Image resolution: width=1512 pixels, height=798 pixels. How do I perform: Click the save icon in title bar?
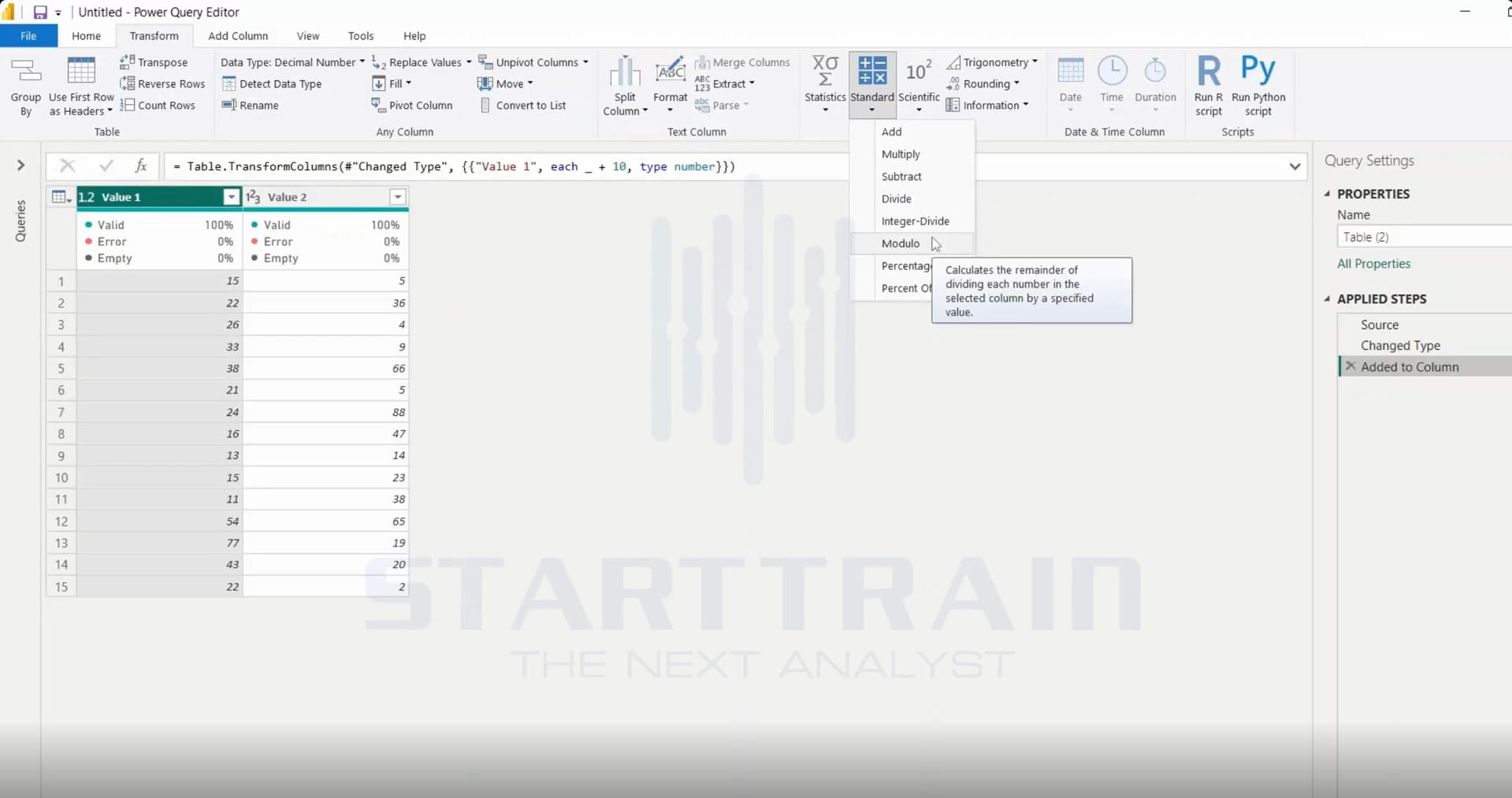[x=40, y=13]
